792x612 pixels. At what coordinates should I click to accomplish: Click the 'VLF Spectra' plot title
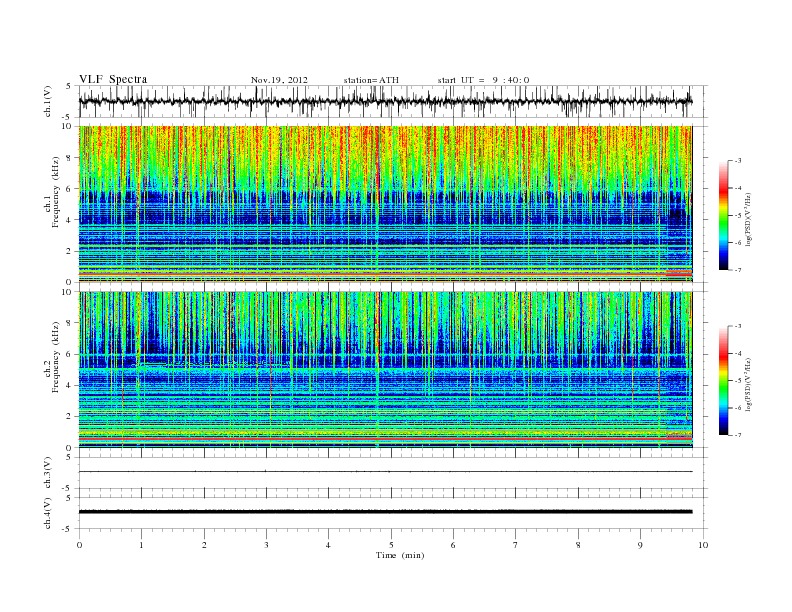[x=113, y=79]
